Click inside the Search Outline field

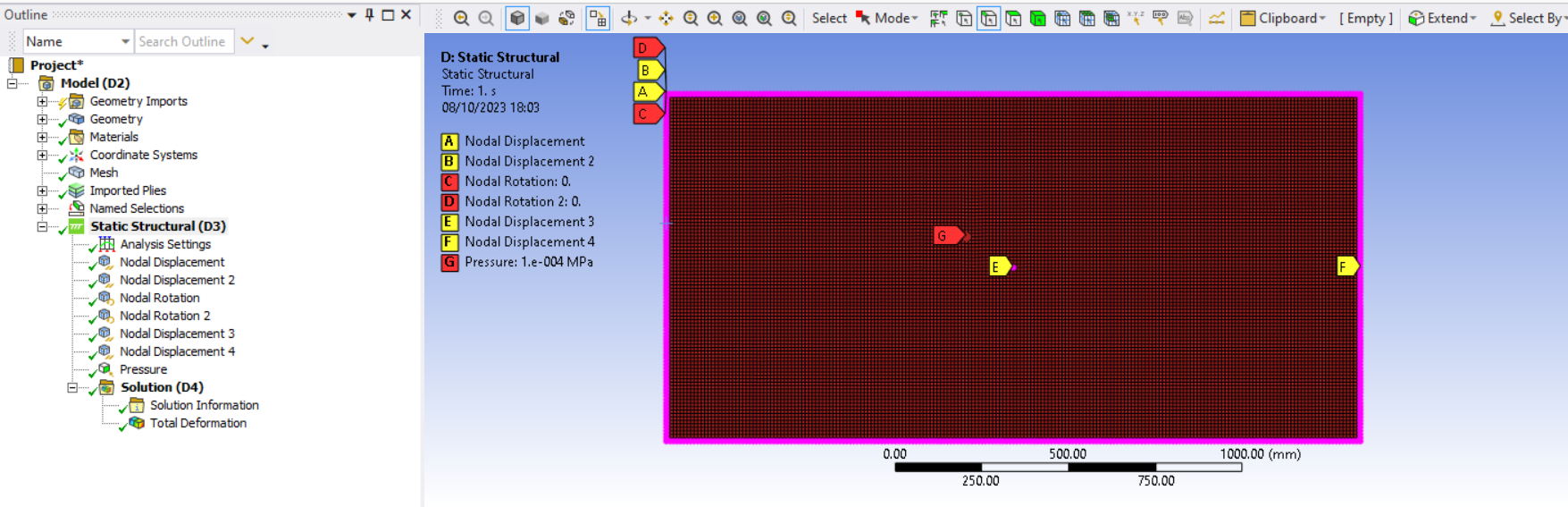(185, 41)
